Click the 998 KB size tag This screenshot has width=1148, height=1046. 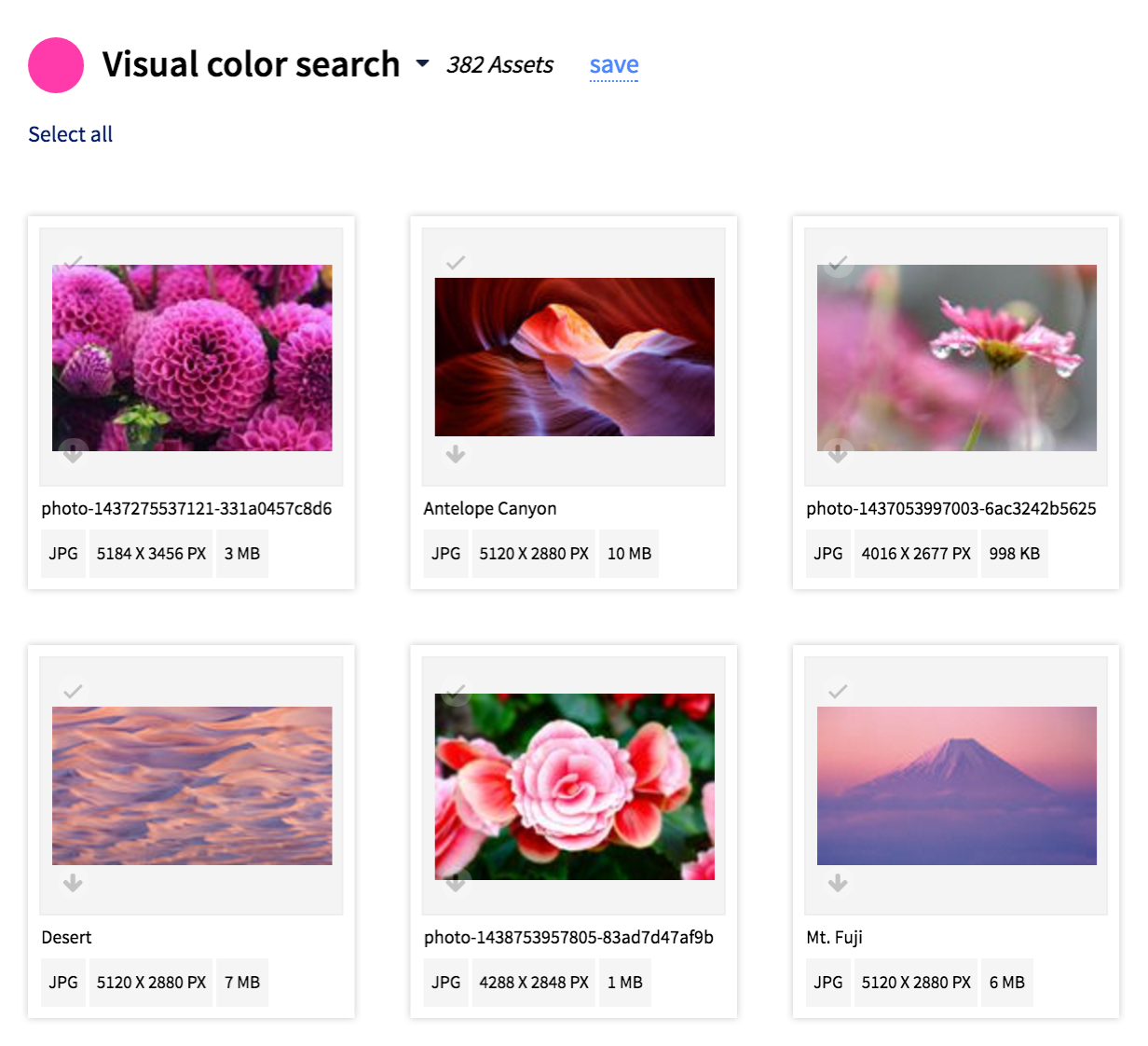click(1015, 554)
